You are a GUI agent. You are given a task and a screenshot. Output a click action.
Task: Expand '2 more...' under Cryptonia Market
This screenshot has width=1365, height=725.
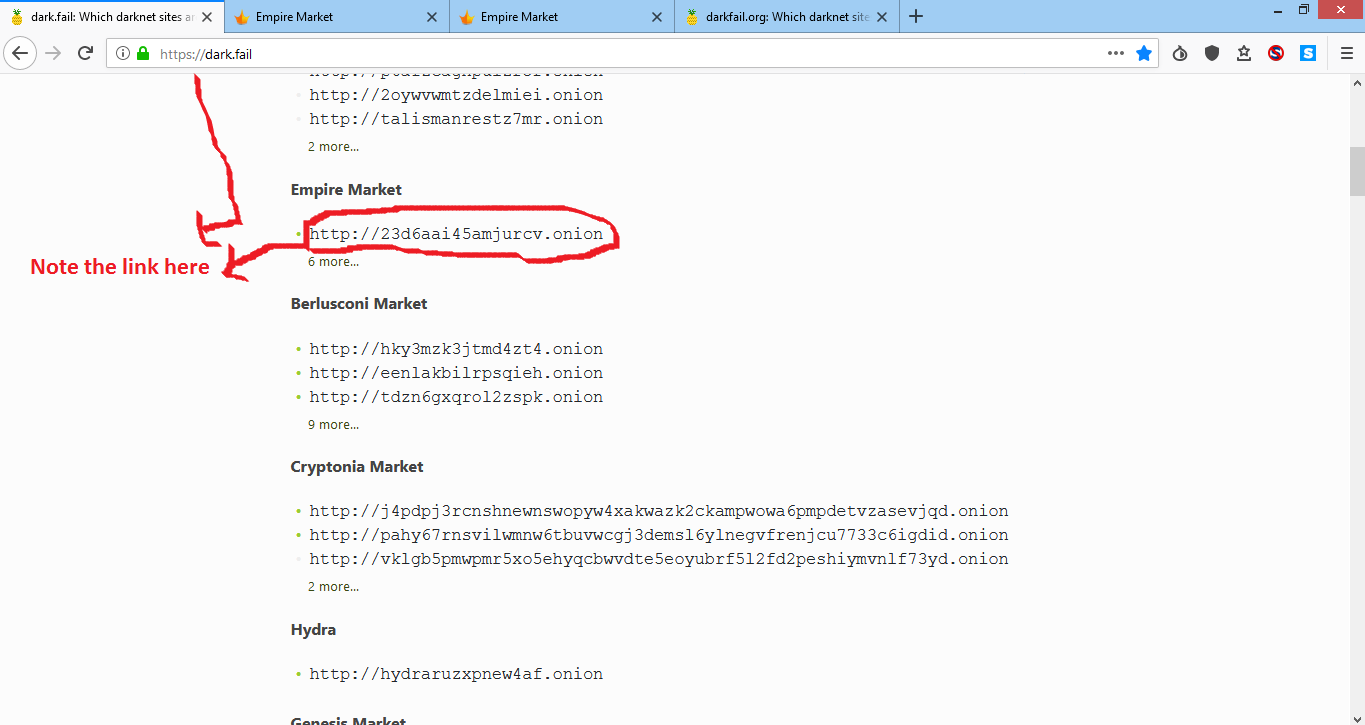(333, 587)
